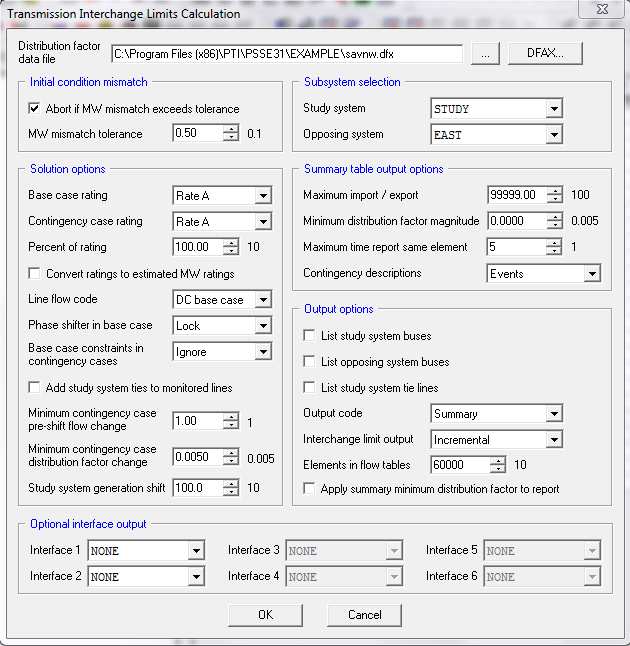Screen dimensions: 630x646
Task: Decrease Maximum time report same element
Action: pos(553,251)
